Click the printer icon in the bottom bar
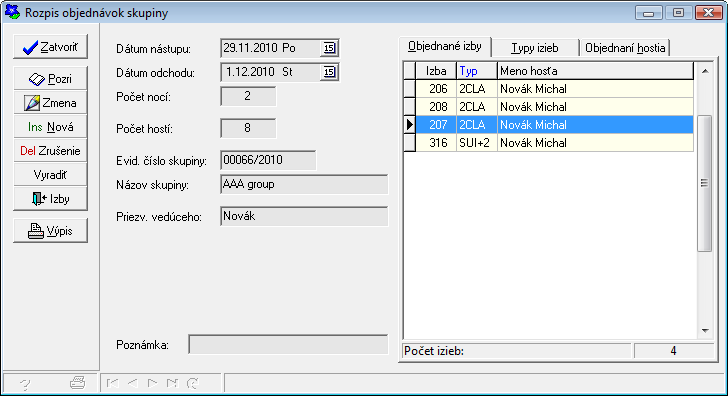The width and height of the screenshot is (728, 396). (78, 383)
